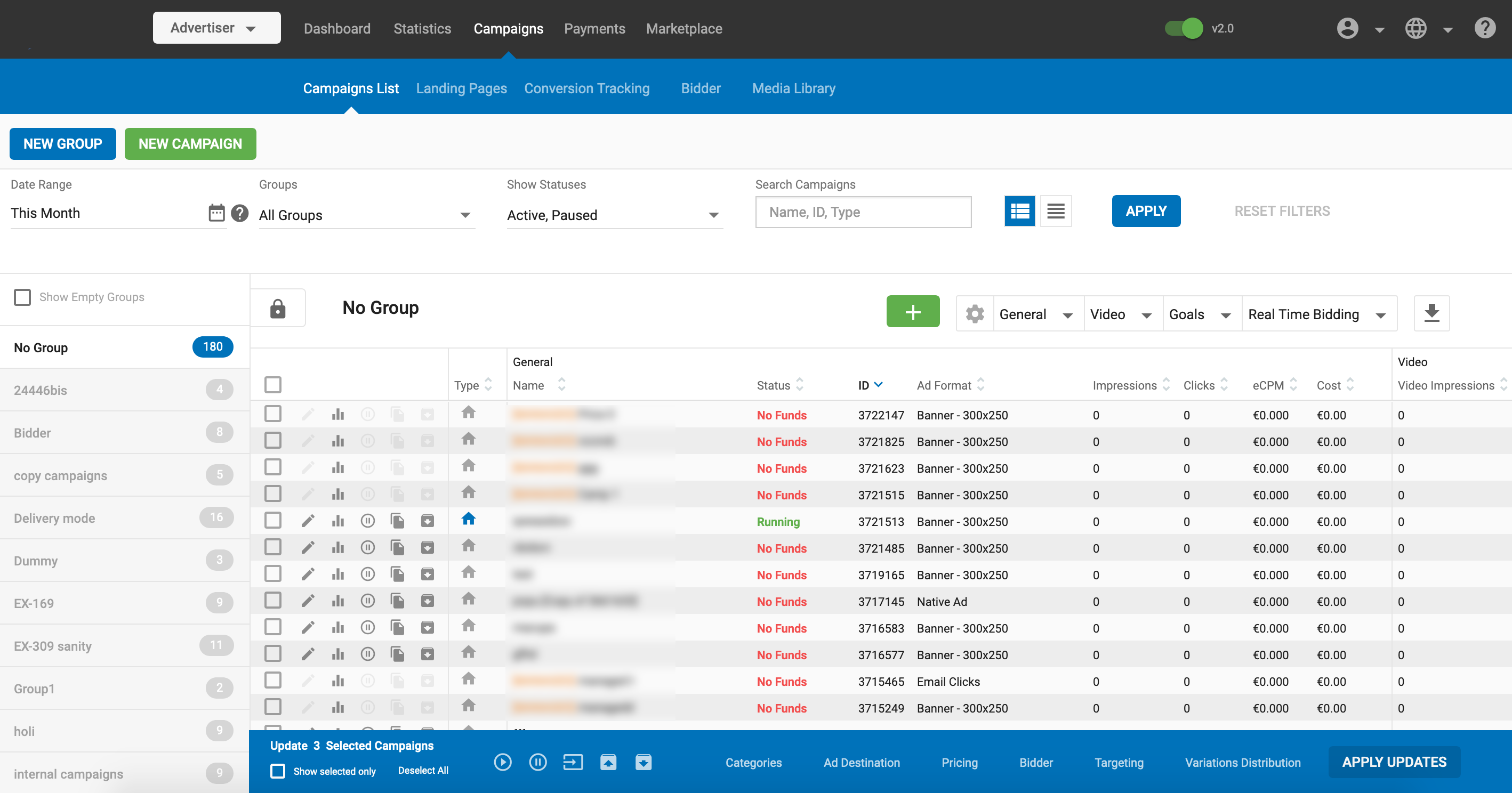Click the calendar icon in Date Range
Screen dimensions: 1512x793
coord(216,212)
